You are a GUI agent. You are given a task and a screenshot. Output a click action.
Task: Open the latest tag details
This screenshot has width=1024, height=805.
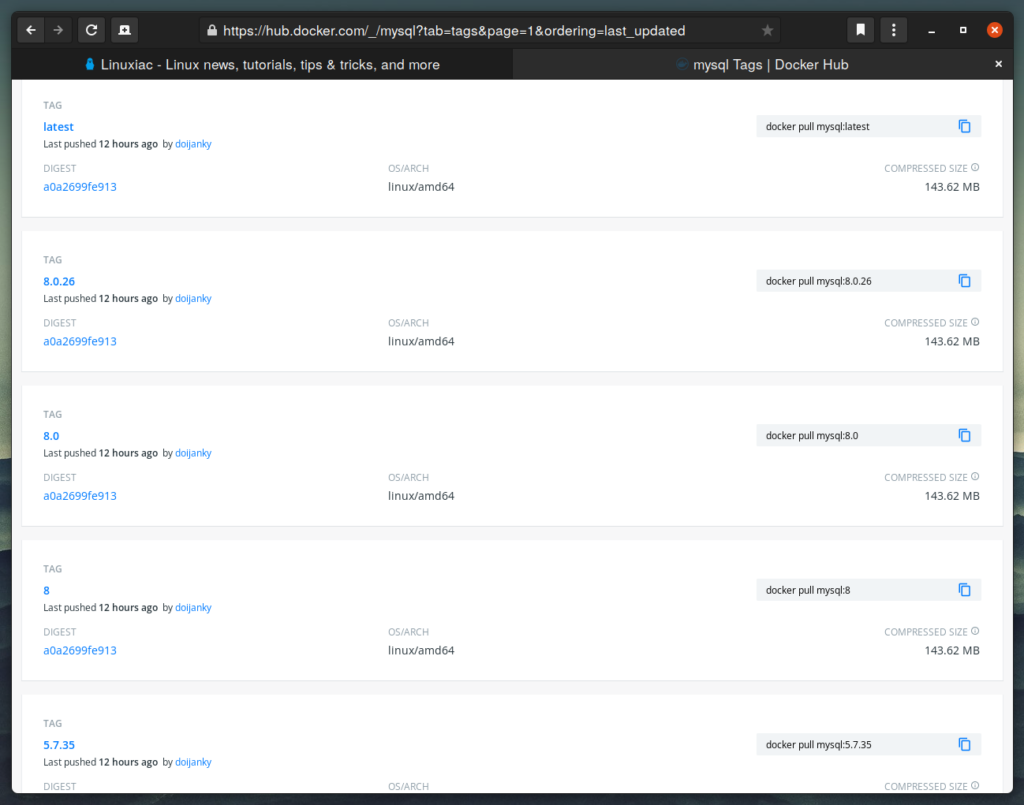(58, 126)
